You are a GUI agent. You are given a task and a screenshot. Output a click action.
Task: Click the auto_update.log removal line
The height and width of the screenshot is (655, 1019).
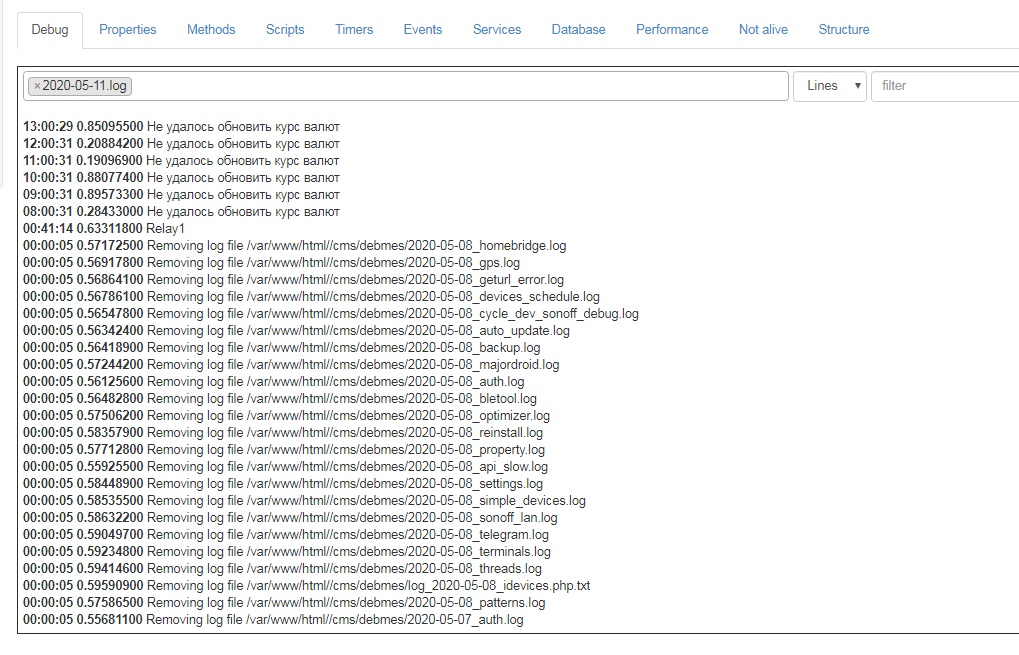[296, 330]
